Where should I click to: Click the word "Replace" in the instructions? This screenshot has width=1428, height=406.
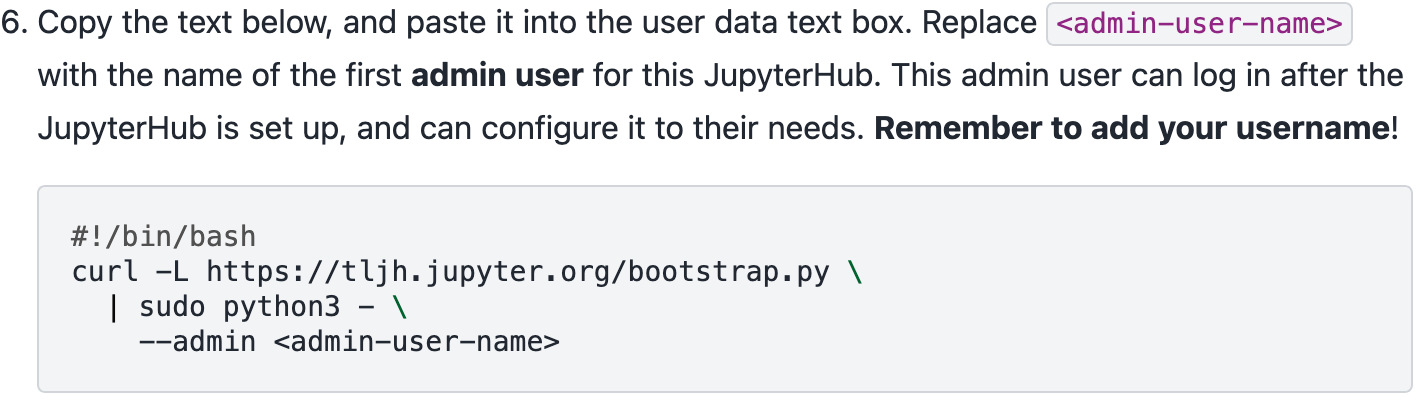[977, 25]
